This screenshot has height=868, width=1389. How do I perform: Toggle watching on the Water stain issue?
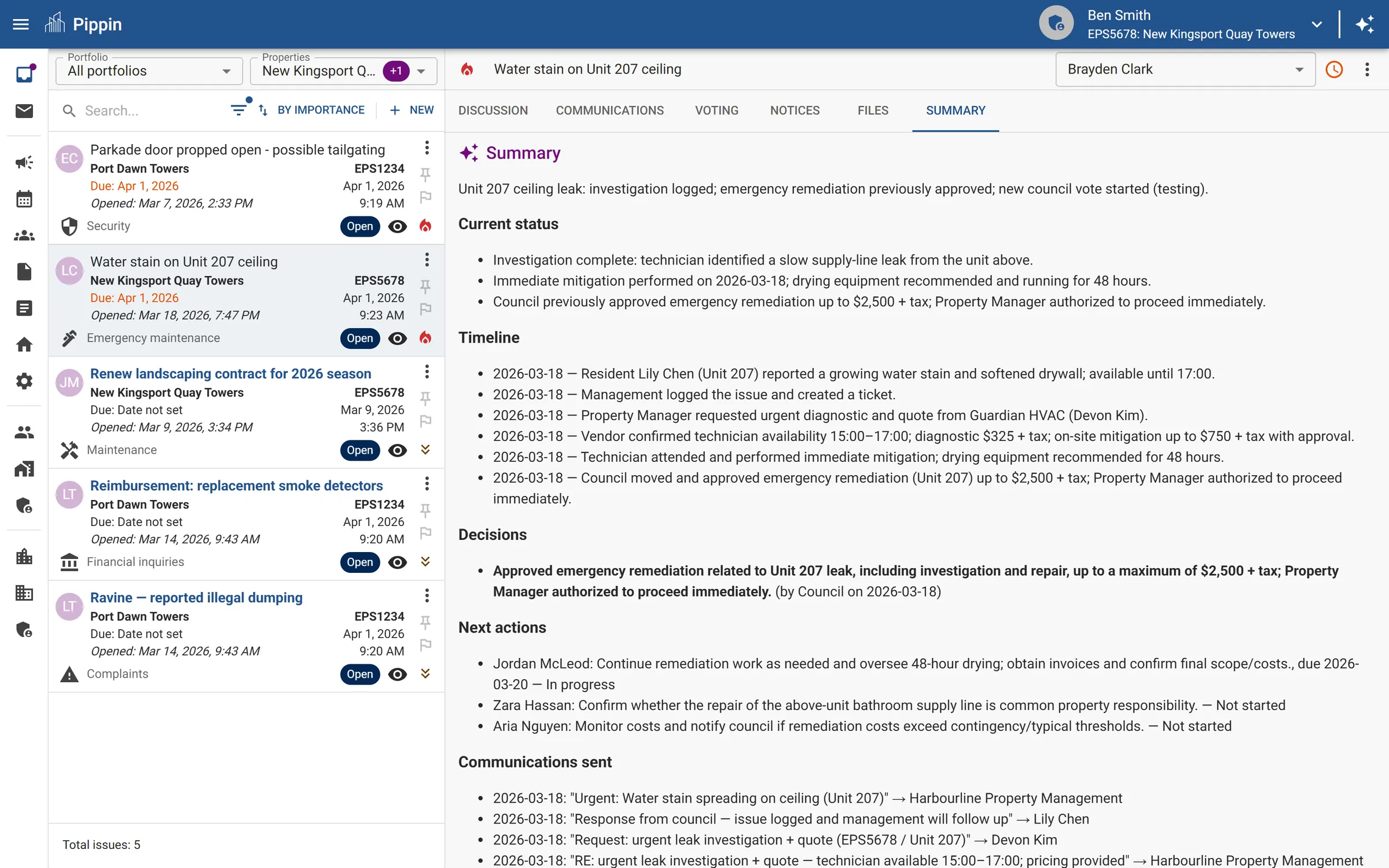click(x=397, y=339)
